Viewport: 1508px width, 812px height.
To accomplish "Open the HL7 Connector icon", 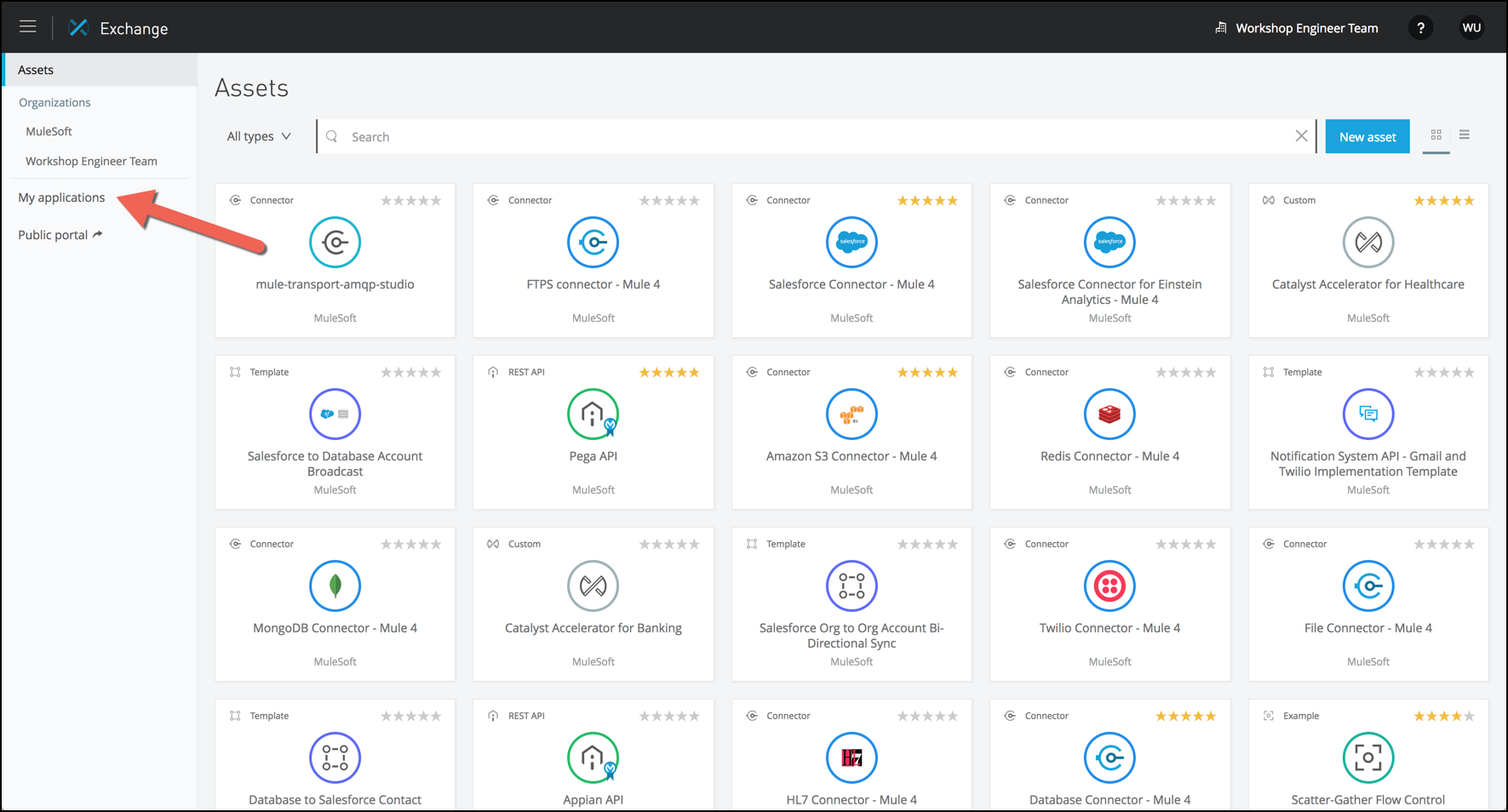I will (x=851, y=758).
